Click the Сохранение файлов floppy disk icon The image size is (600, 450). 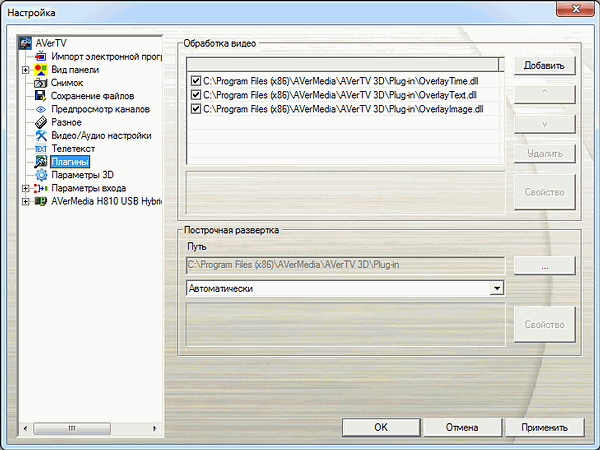[x=41, y=96]
